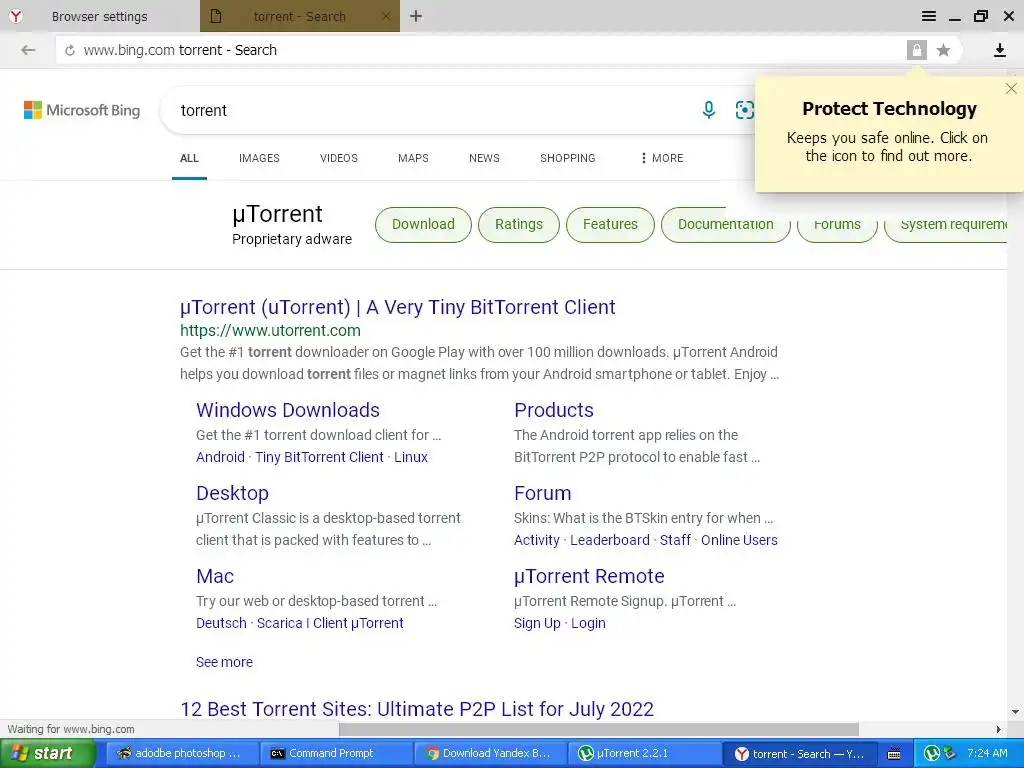Image resolution: width=1024 pixels, height=768 pixels.
Task: Click the µTorrent system tray icon
Action: [932, 754]
